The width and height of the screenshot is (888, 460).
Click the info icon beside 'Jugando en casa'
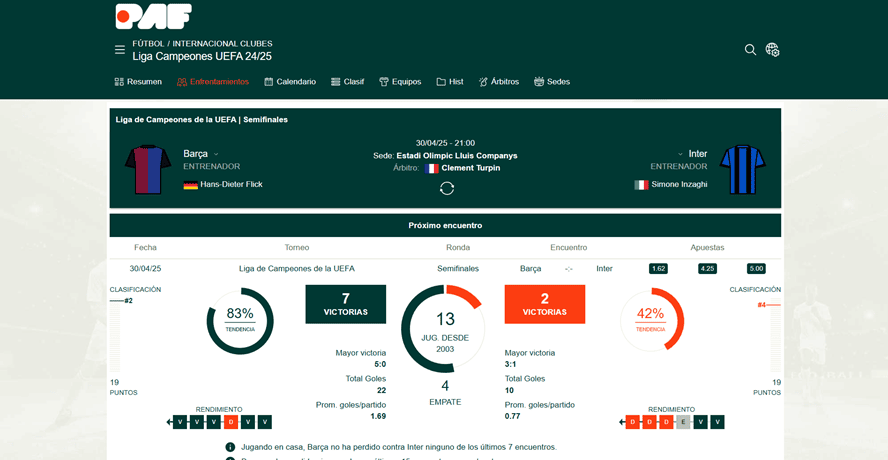pyautogui.click(x=230, y=447)
